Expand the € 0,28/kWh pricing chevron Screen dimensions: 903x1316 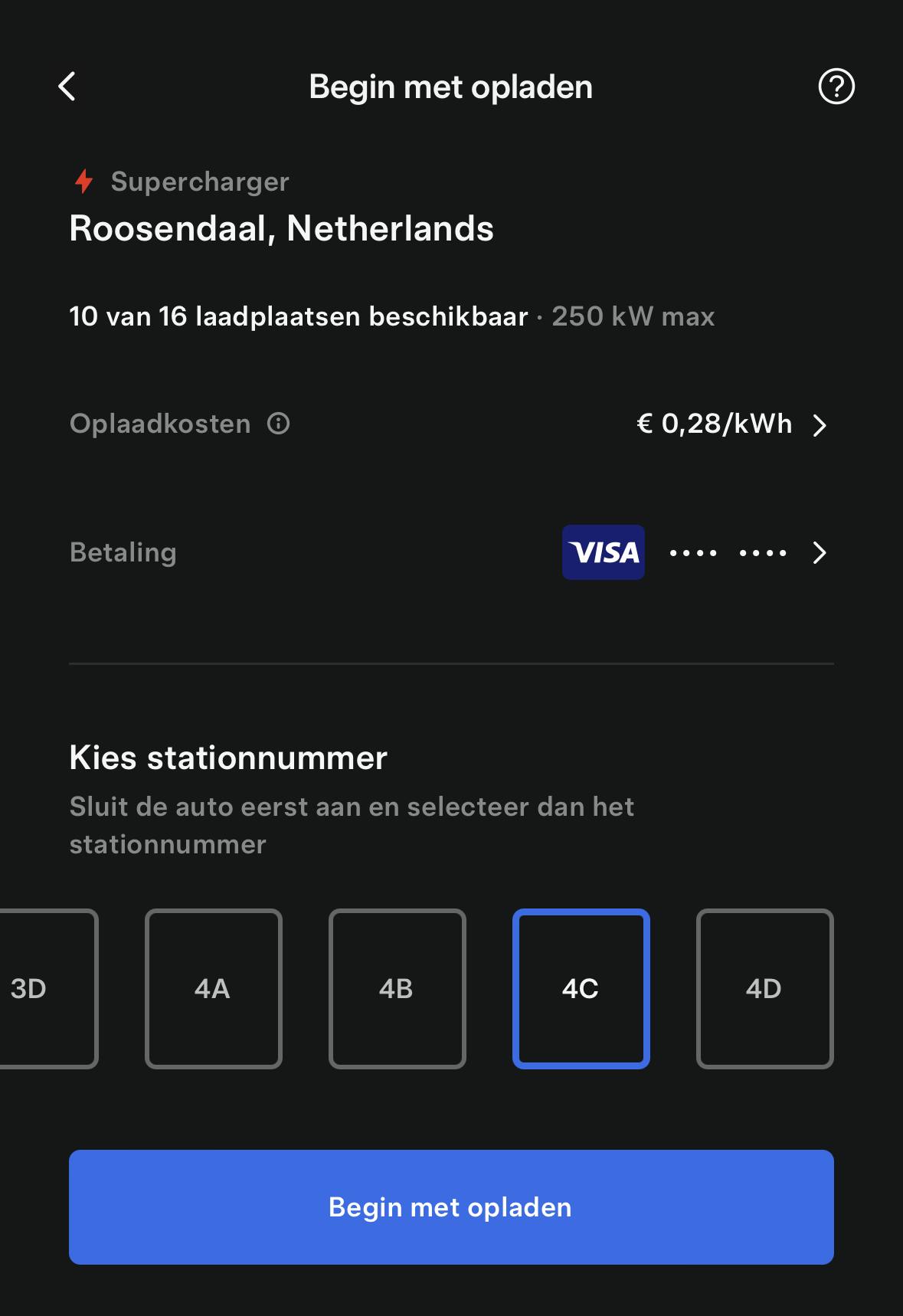(x=820, y=425)
